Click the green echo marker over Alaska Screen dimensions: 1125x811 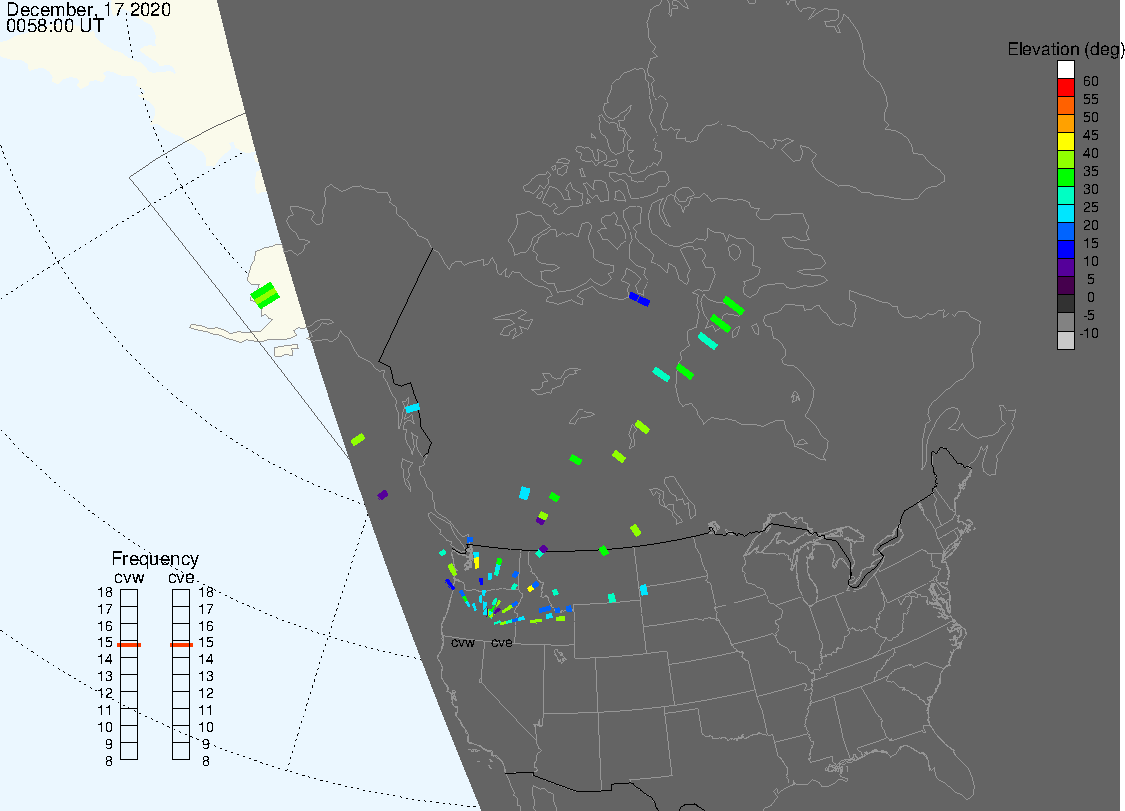(x=265, y=295)
